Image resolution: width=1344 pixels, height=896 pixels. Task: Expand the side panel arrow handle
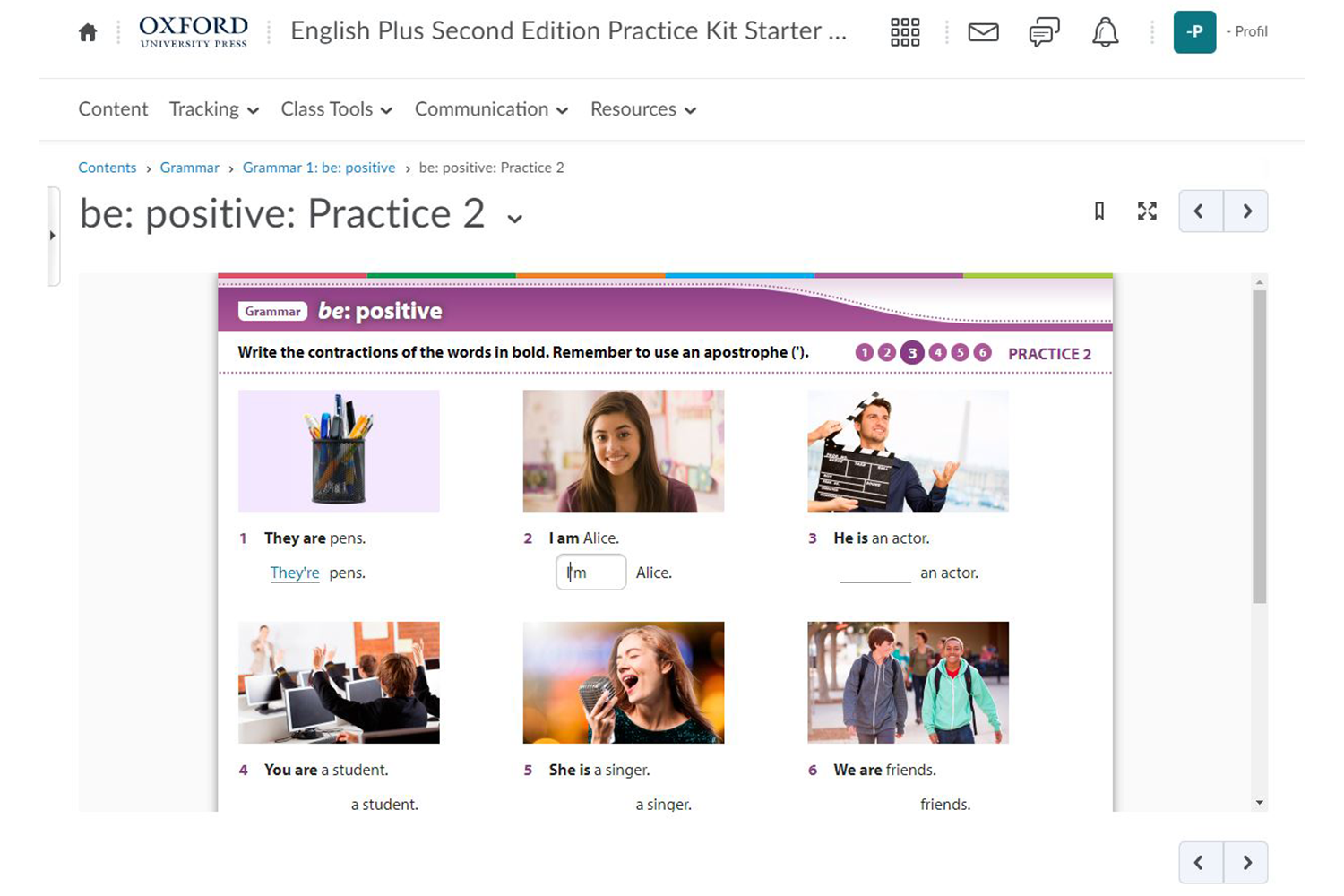52,236
